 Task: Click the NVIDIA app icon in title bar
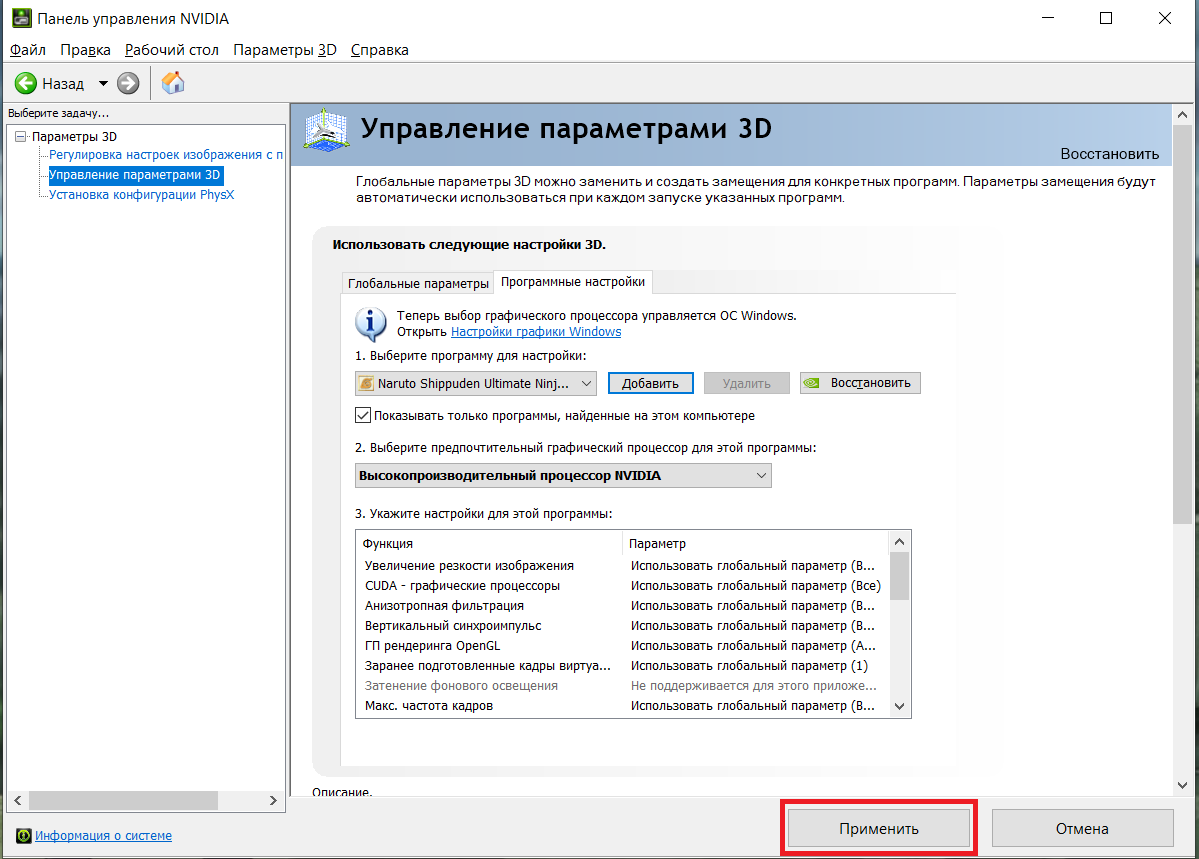click(x=21, y=18)
